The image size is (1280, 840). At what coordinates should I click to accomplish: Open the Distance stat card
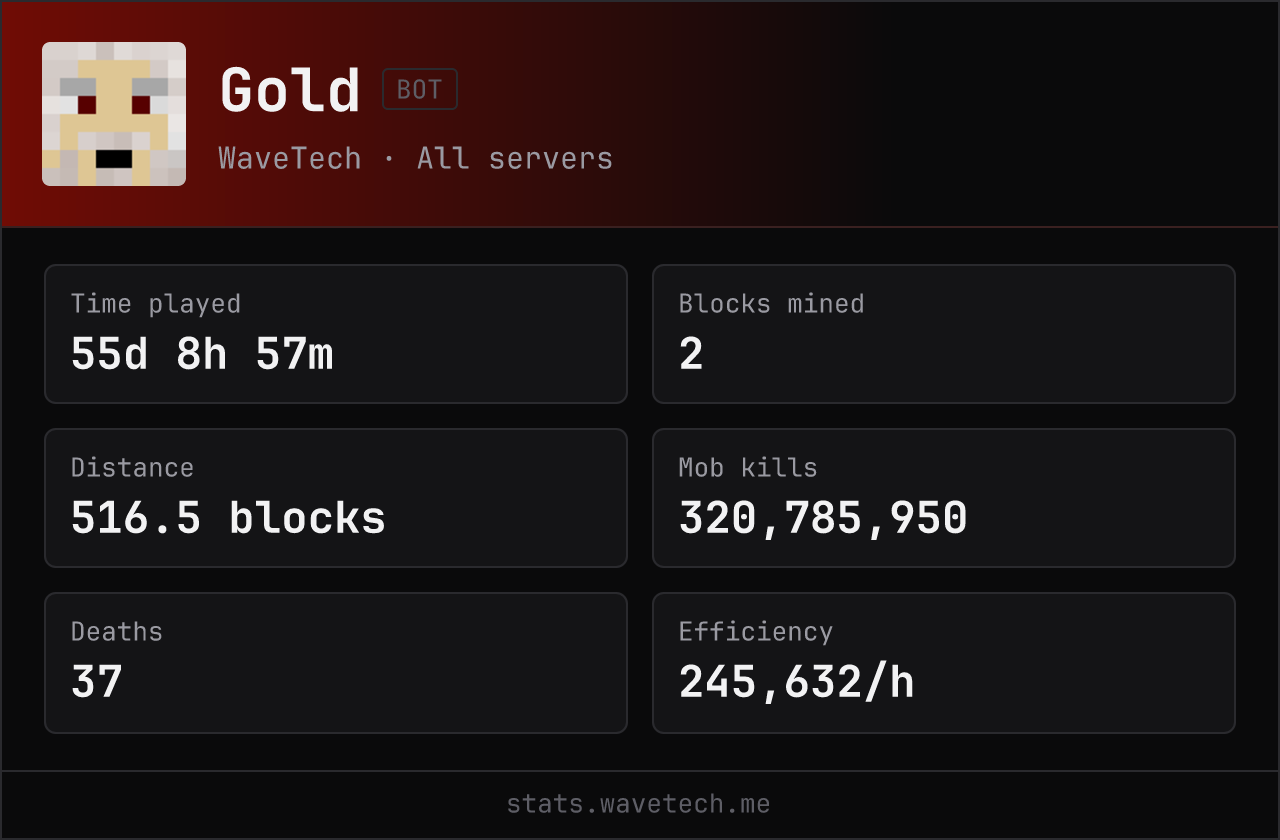[336, 498]
